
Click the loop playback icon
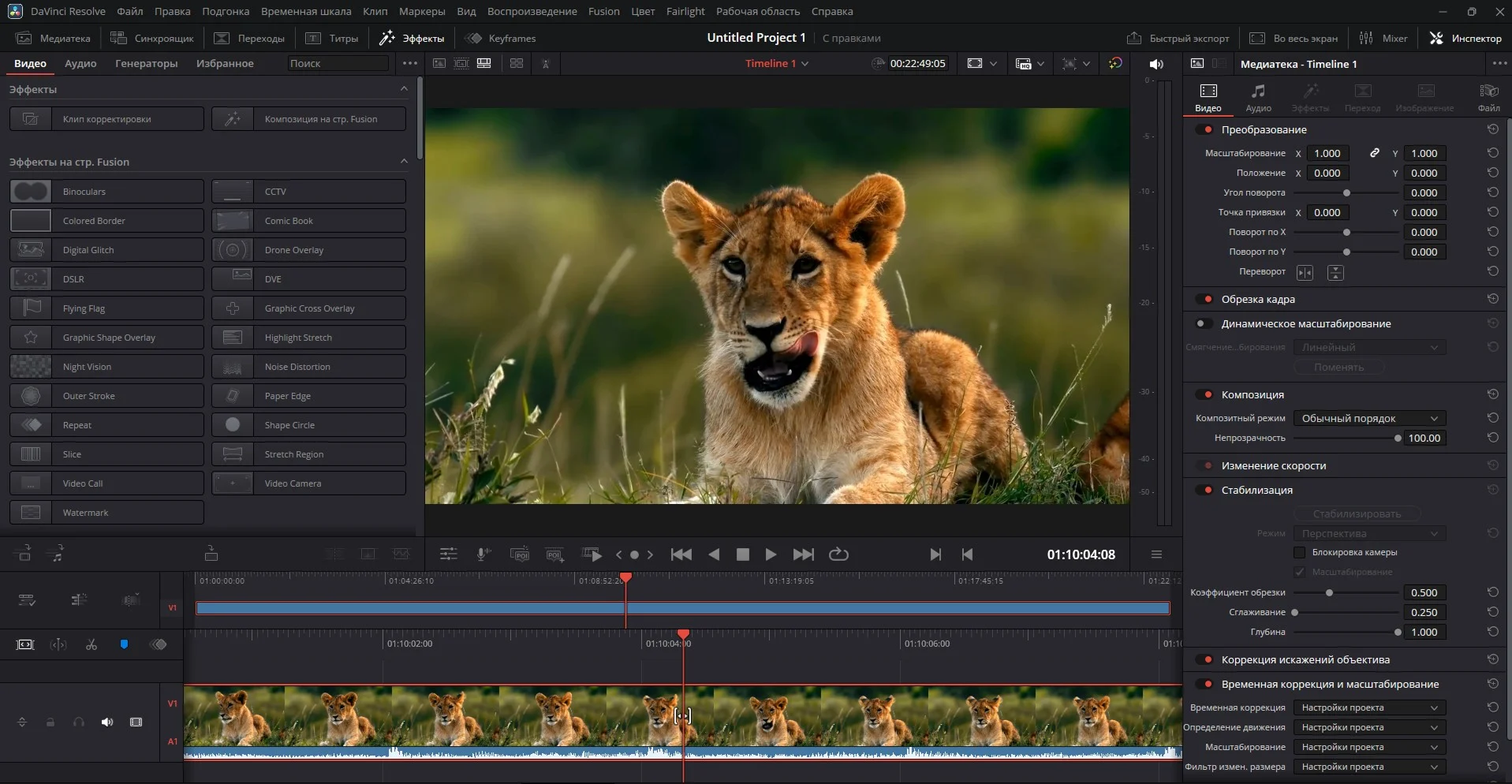click(x=838, y=554)
